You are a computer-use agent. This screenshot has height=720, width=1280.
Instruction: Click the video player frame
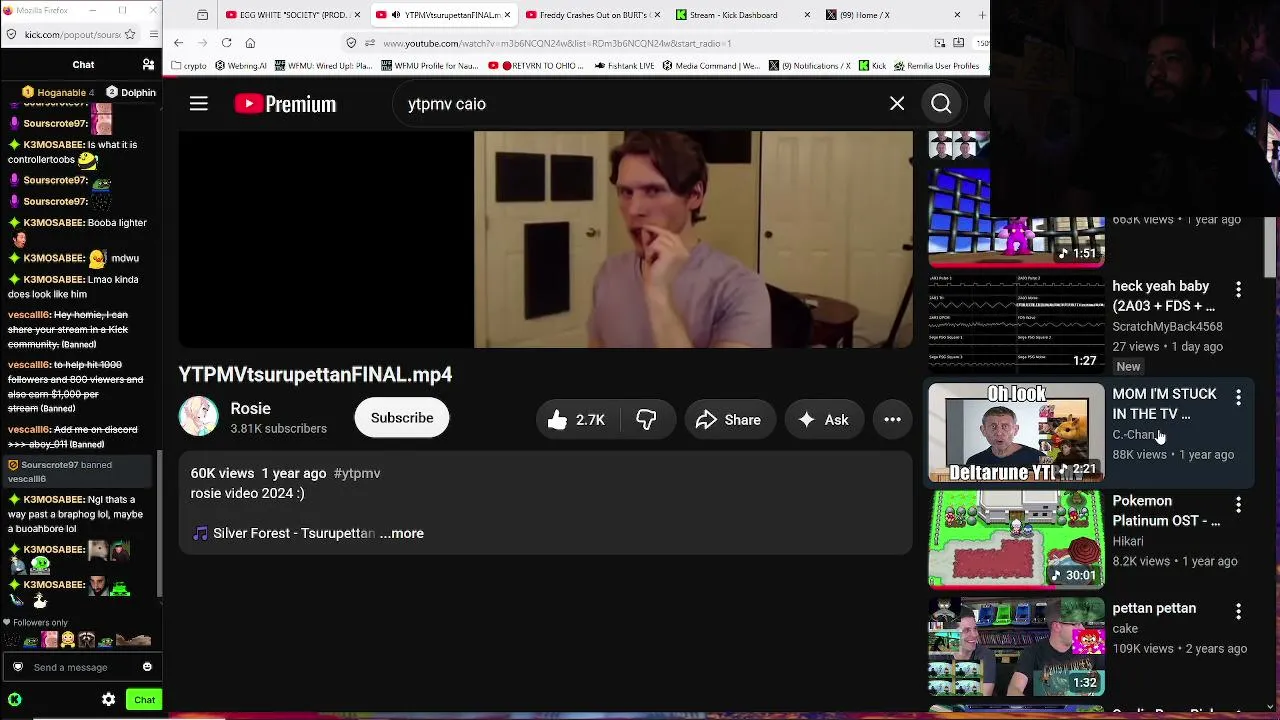tap(545, 240)
